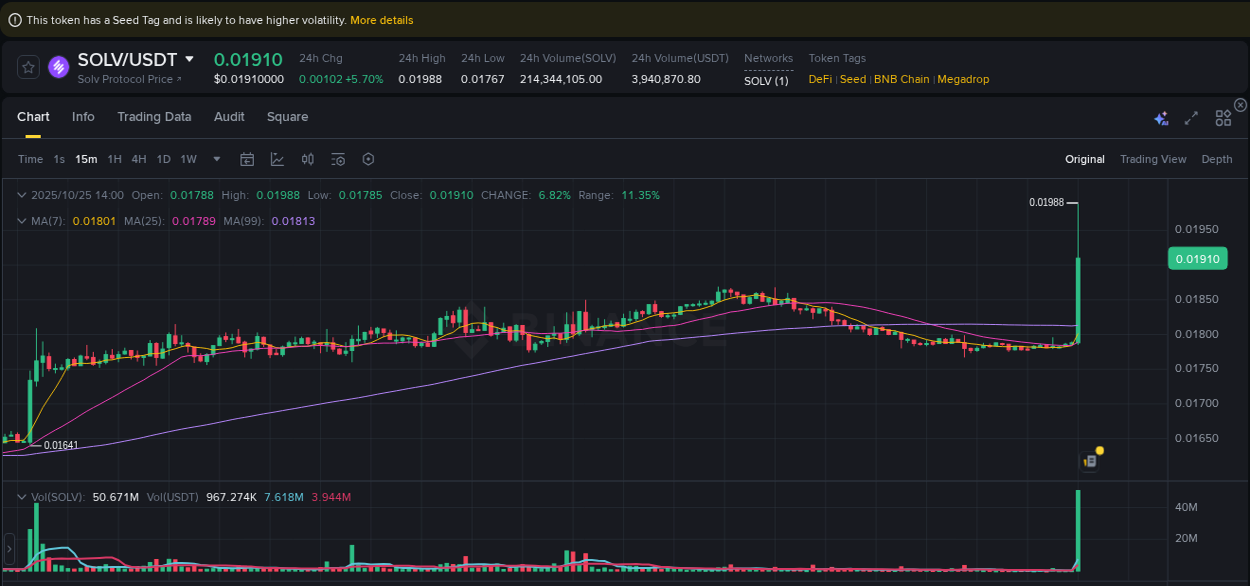Viewport: 1250px width, 586px height.
Task: Open the indicator settings icon
Action: tap(337, 159)
